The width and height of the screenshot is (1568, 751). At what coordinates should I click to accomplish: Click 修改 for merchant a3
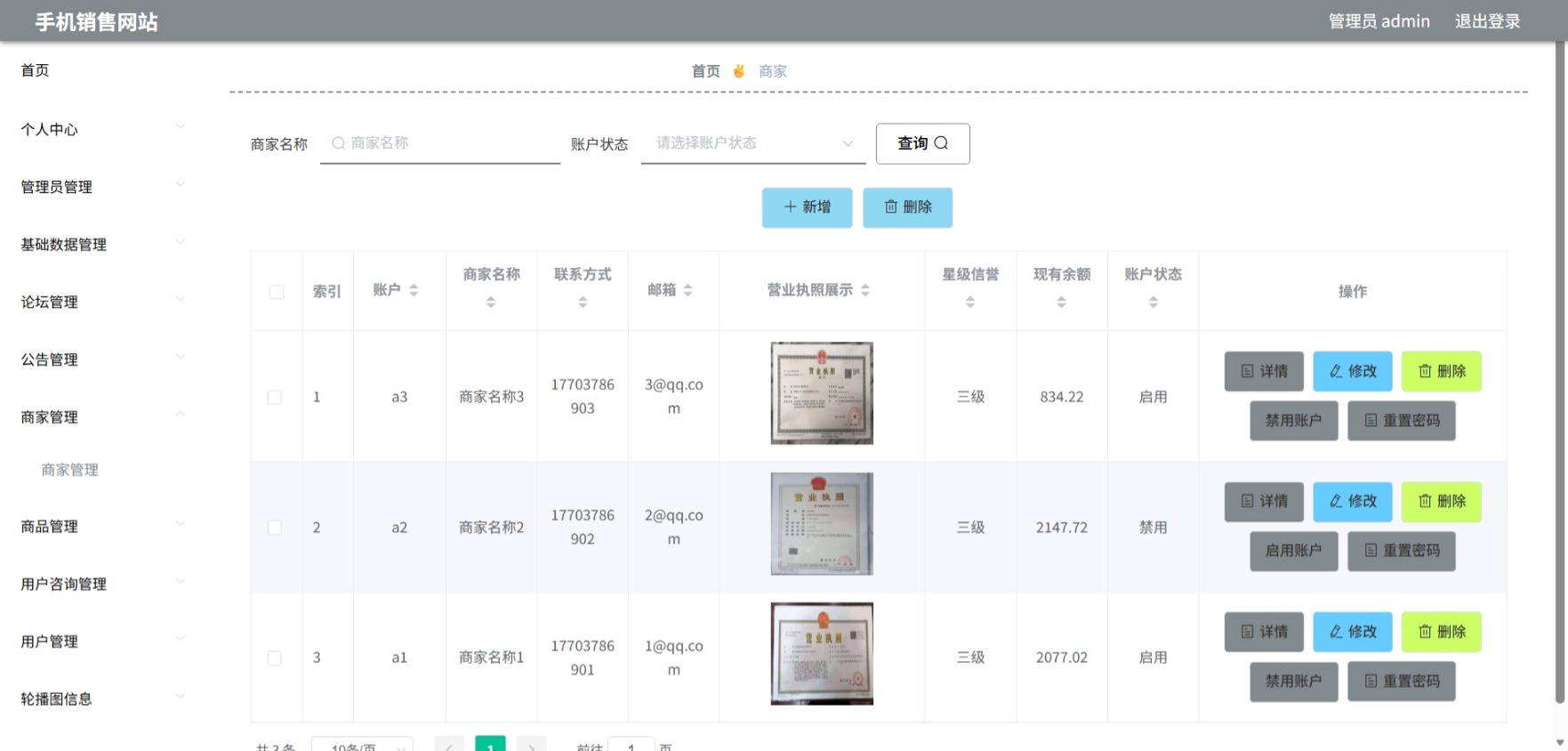[x=1353, y=371]
